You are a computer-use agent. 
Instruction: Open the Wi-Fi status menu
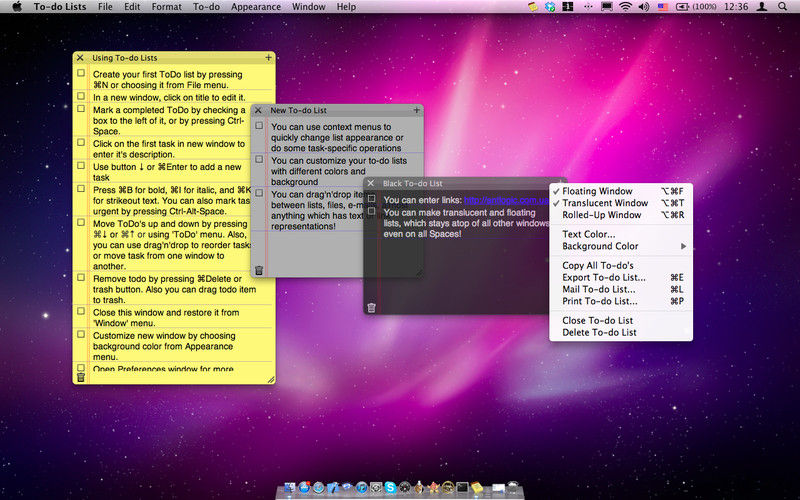625,7
